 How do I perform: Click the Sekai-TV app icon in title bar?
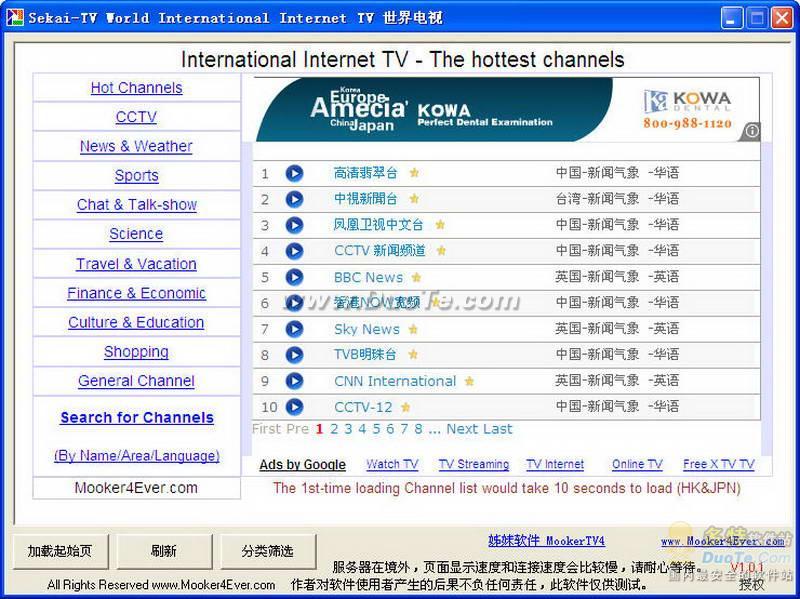pyautogui.click(x=15, y=17)
